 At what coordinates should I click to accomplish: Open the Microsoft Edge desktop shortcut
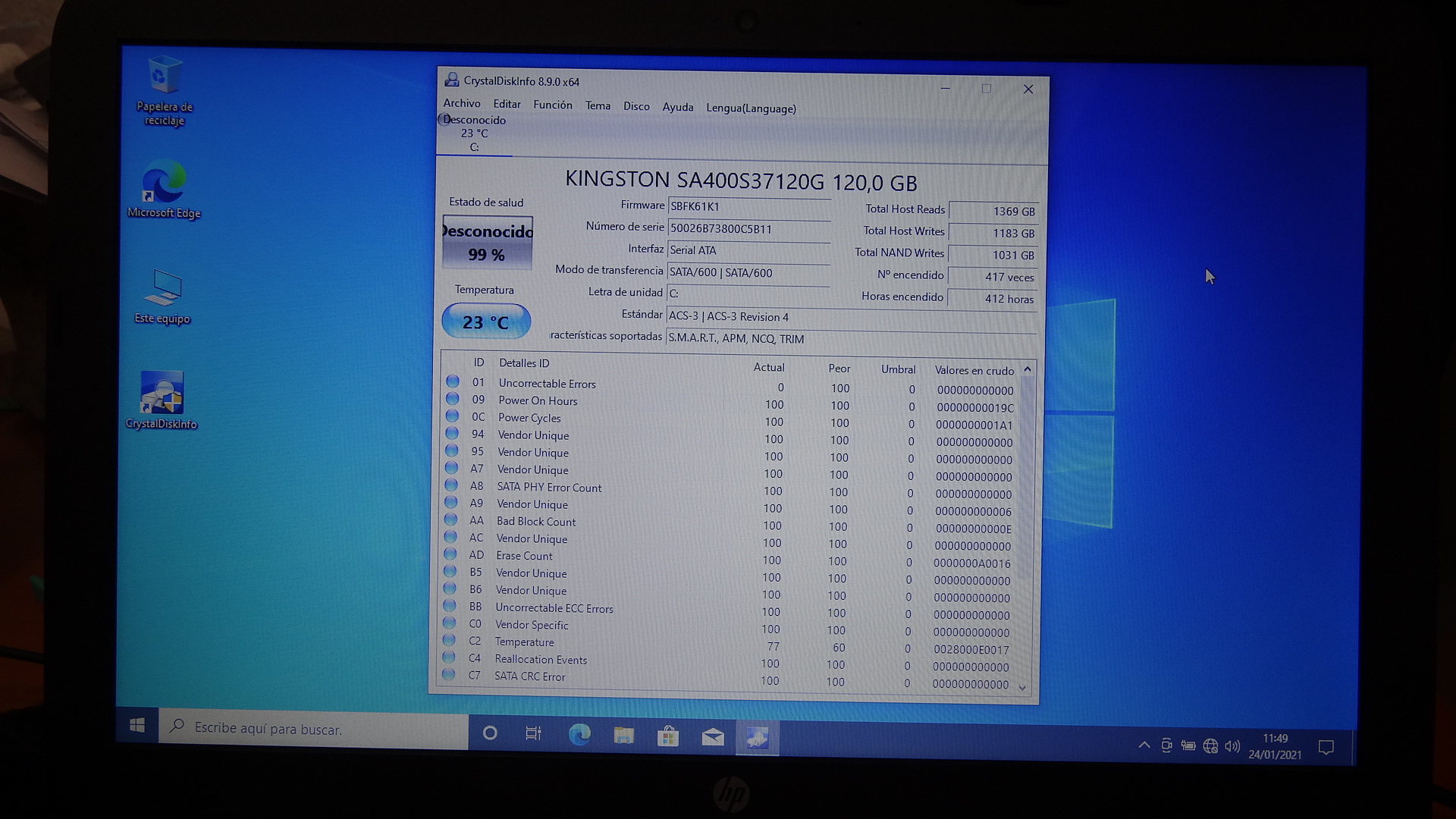tap(164, 190)
